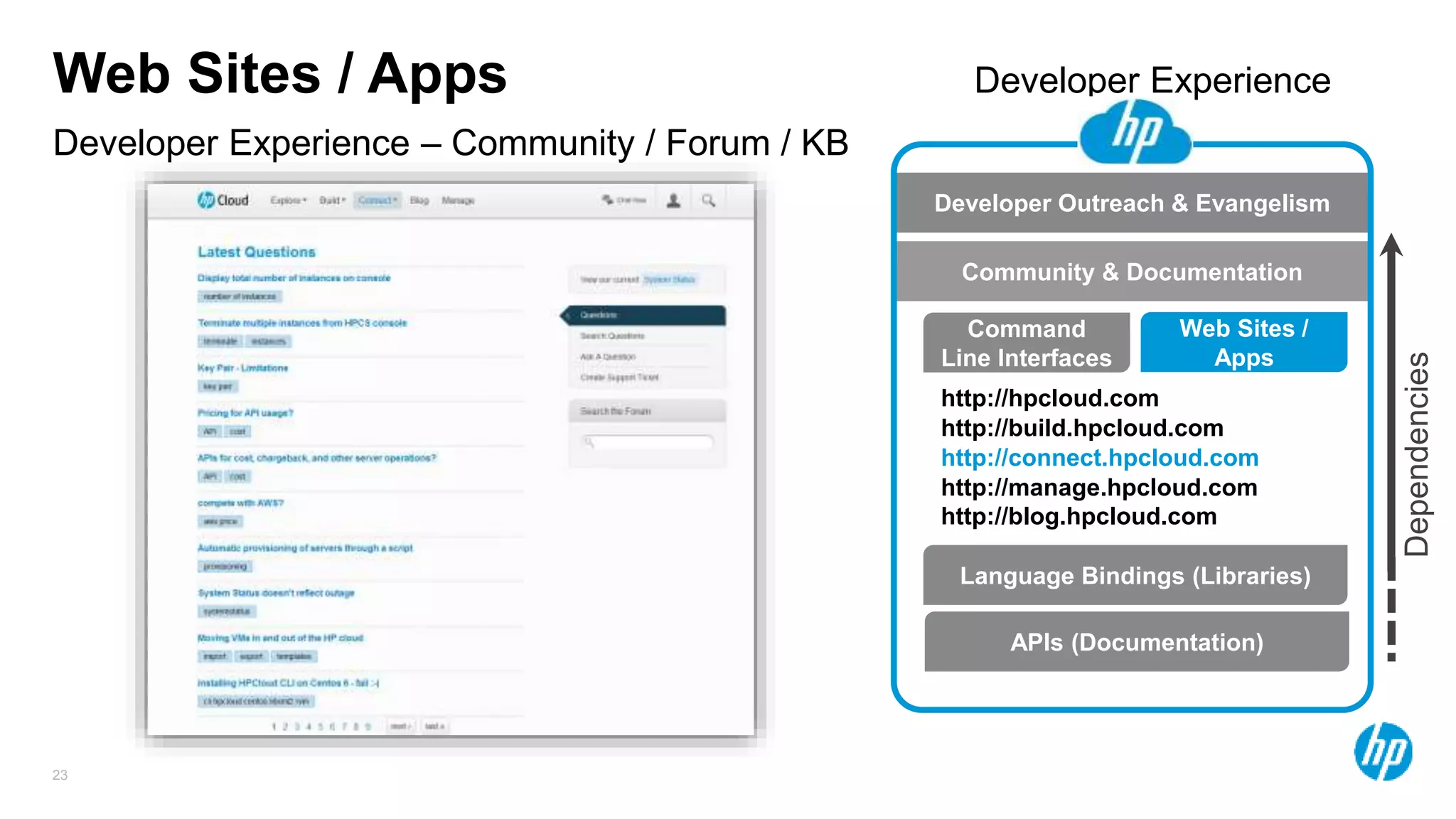The image size is (1456, 819).
Task: Go to page 5 in pagination
Action: 321,727
